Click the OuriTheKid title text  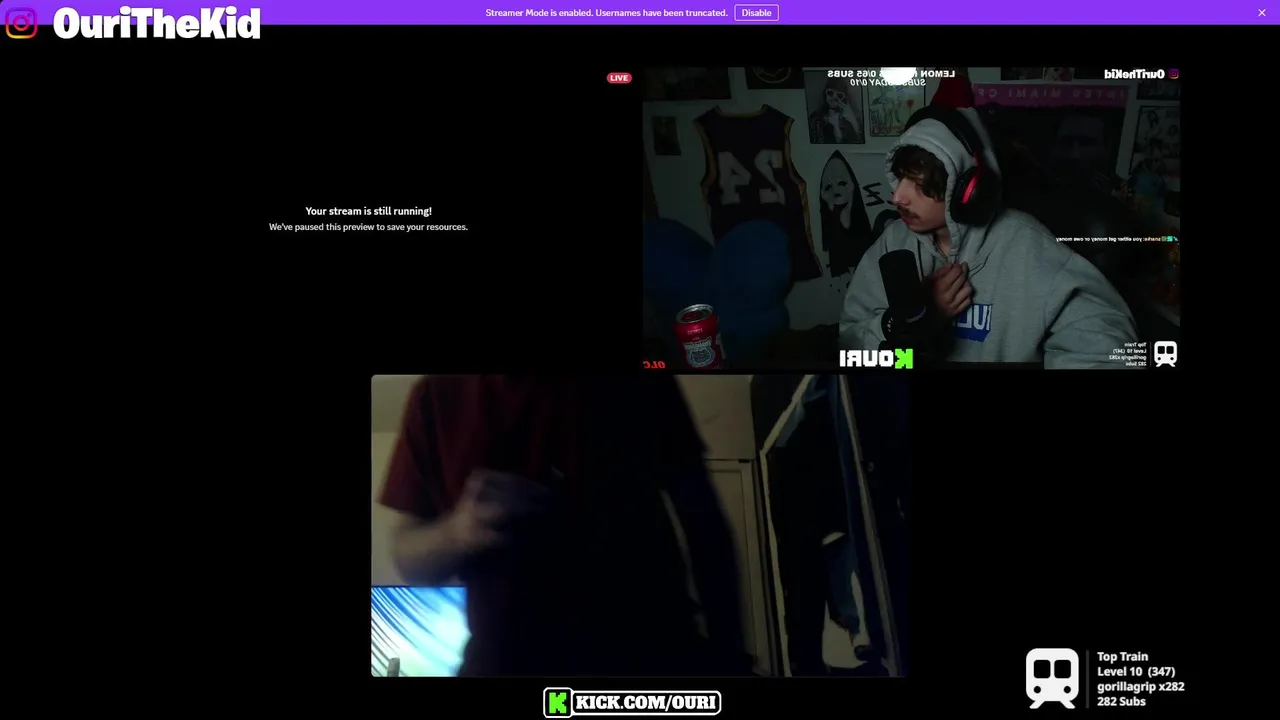(157, 24)
